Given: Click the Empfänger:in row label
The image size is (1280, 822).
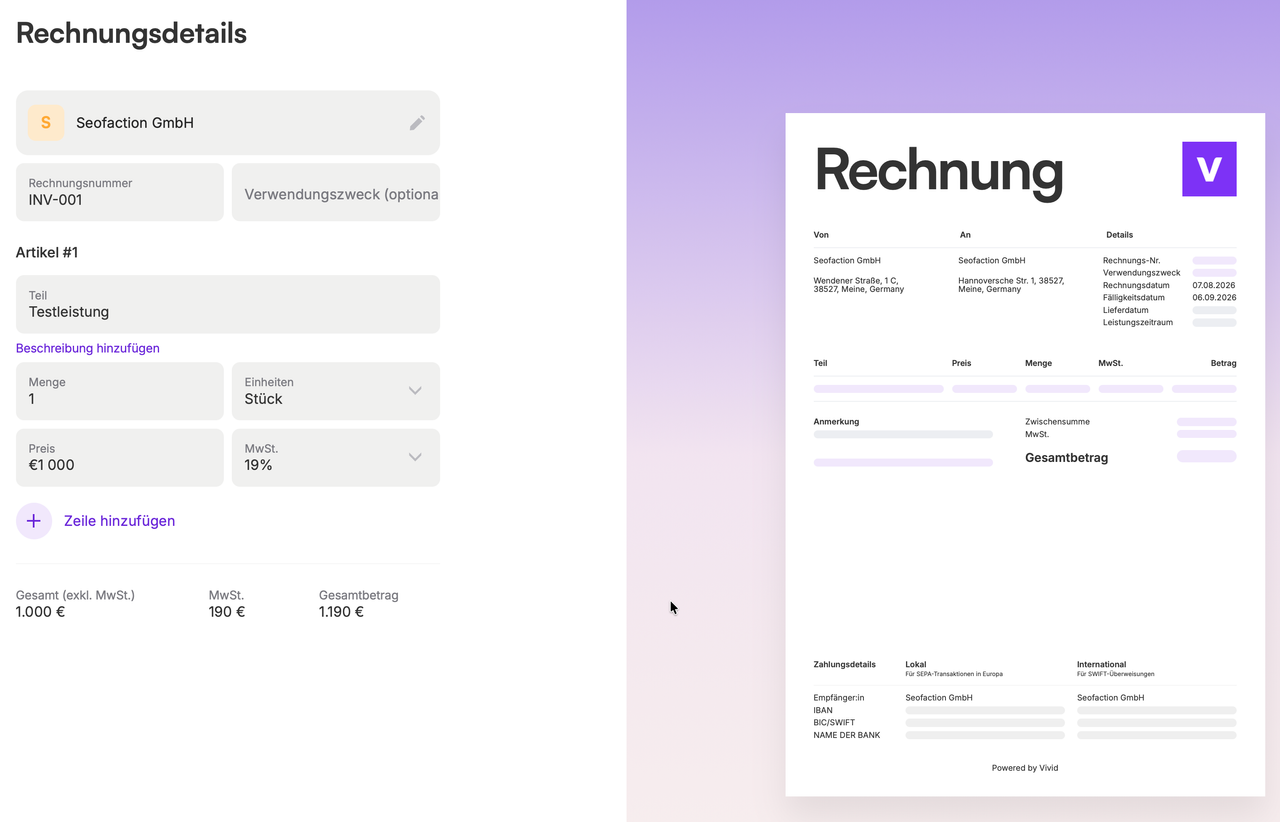Looking at the screenshot, I should [x=839, y=698].
